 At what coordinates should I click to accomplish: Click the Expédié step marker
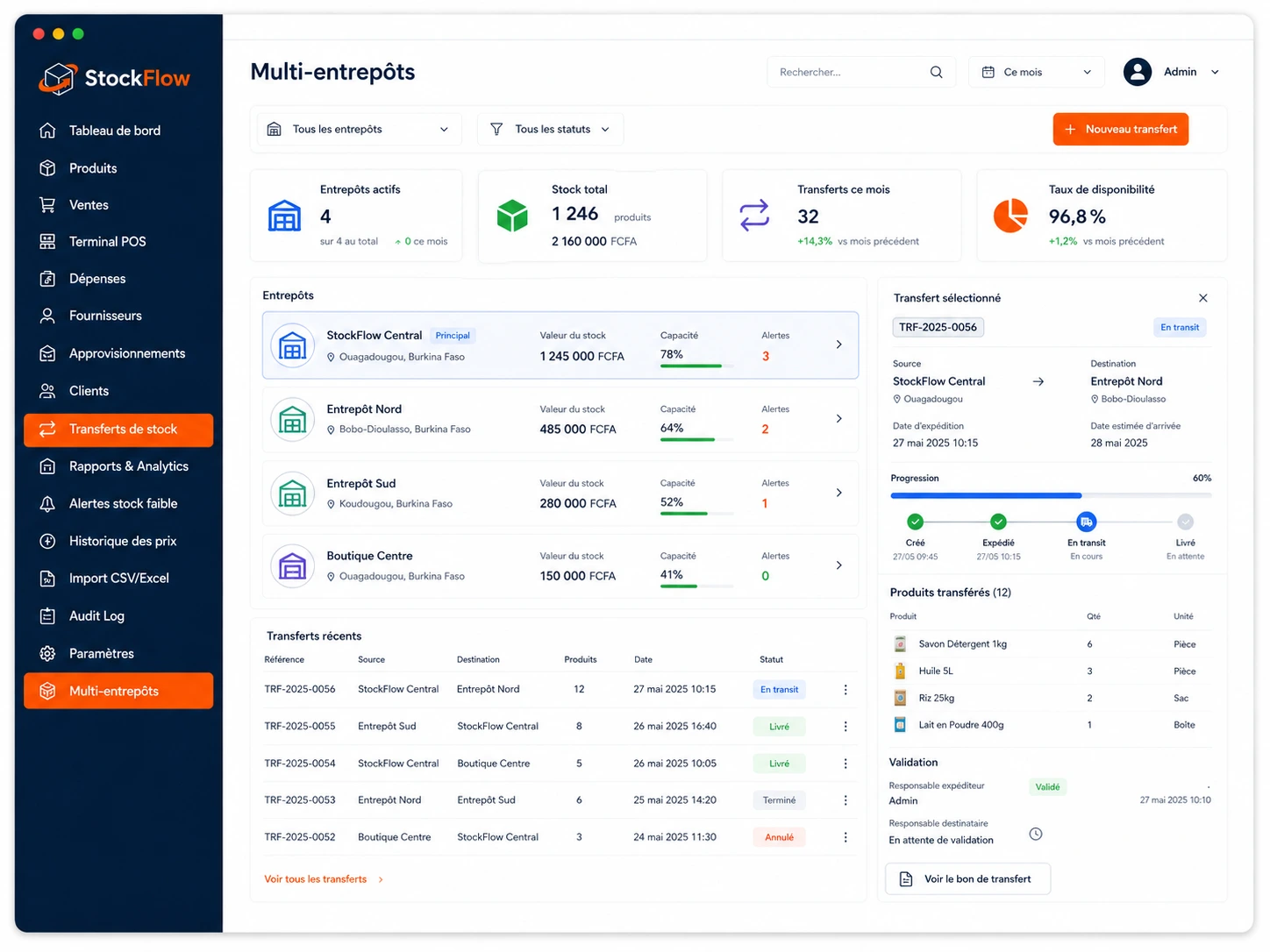point(998,522)
